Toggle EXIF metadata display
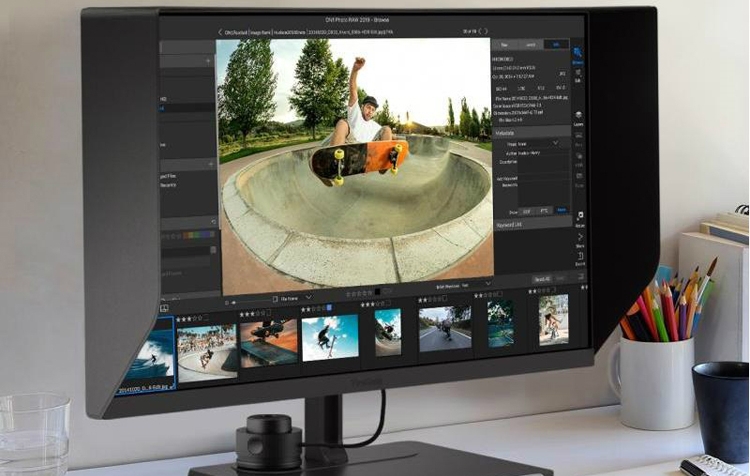The height and width of the screenshot is (476, 750). click(x=527, y=212)
